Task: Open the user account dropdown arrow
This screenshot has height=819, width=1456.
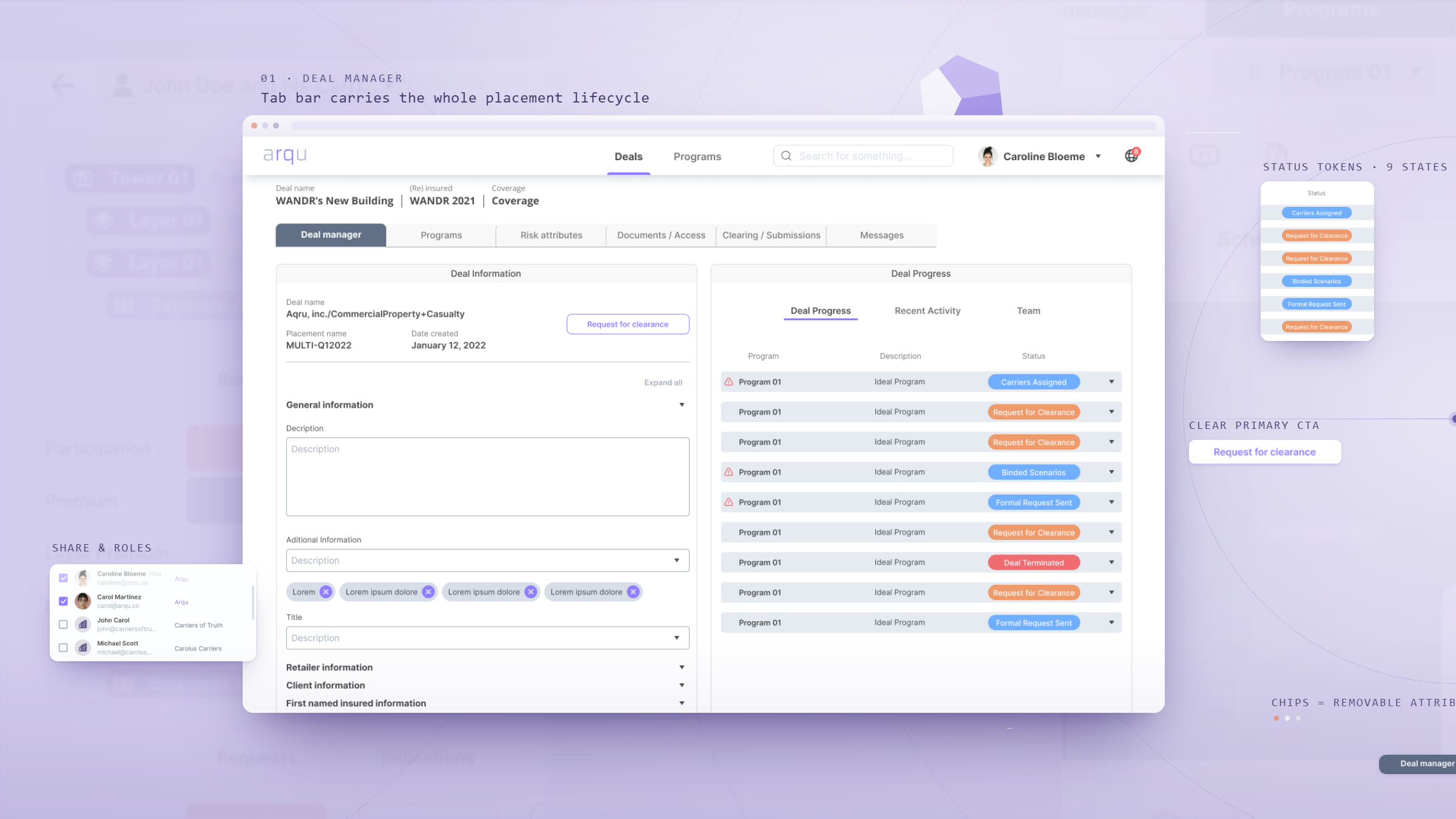Action: click(1098, 157)
